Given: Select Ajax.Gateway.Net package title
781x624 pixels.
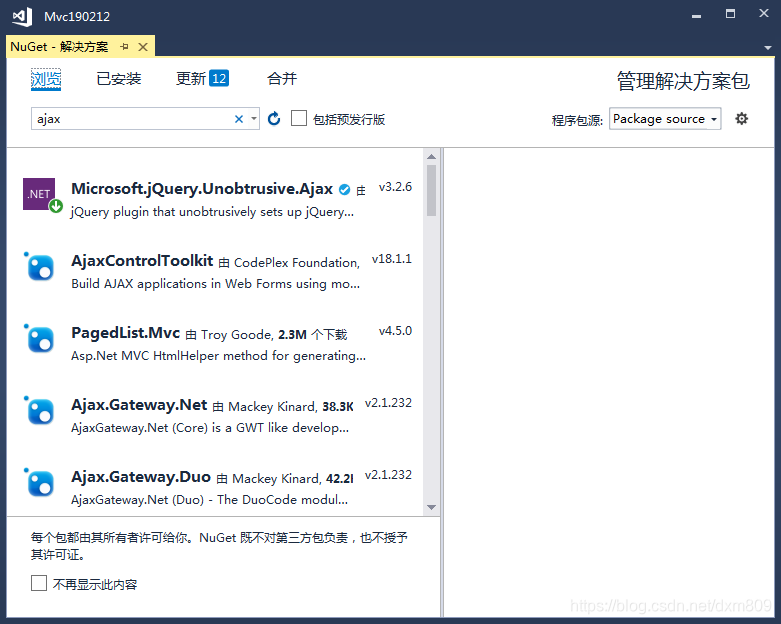Looking at the screenshot, I should (139, 404).
